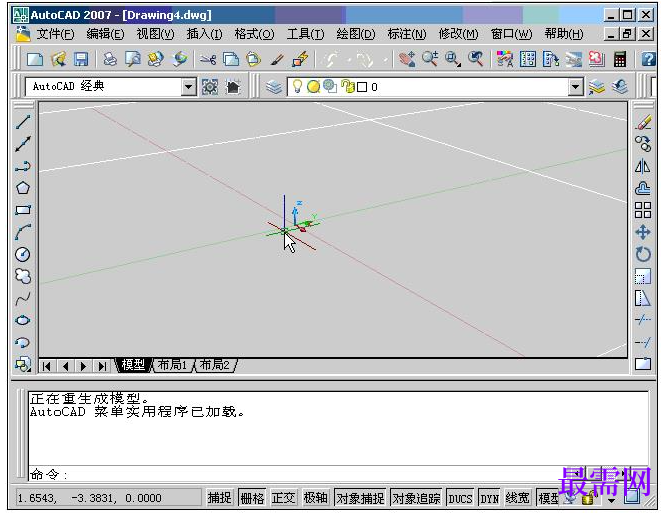The height and width of the screenshot is (513, 670).
Task: Open the 视图(V) menu
Action: (x=156, y=34)
